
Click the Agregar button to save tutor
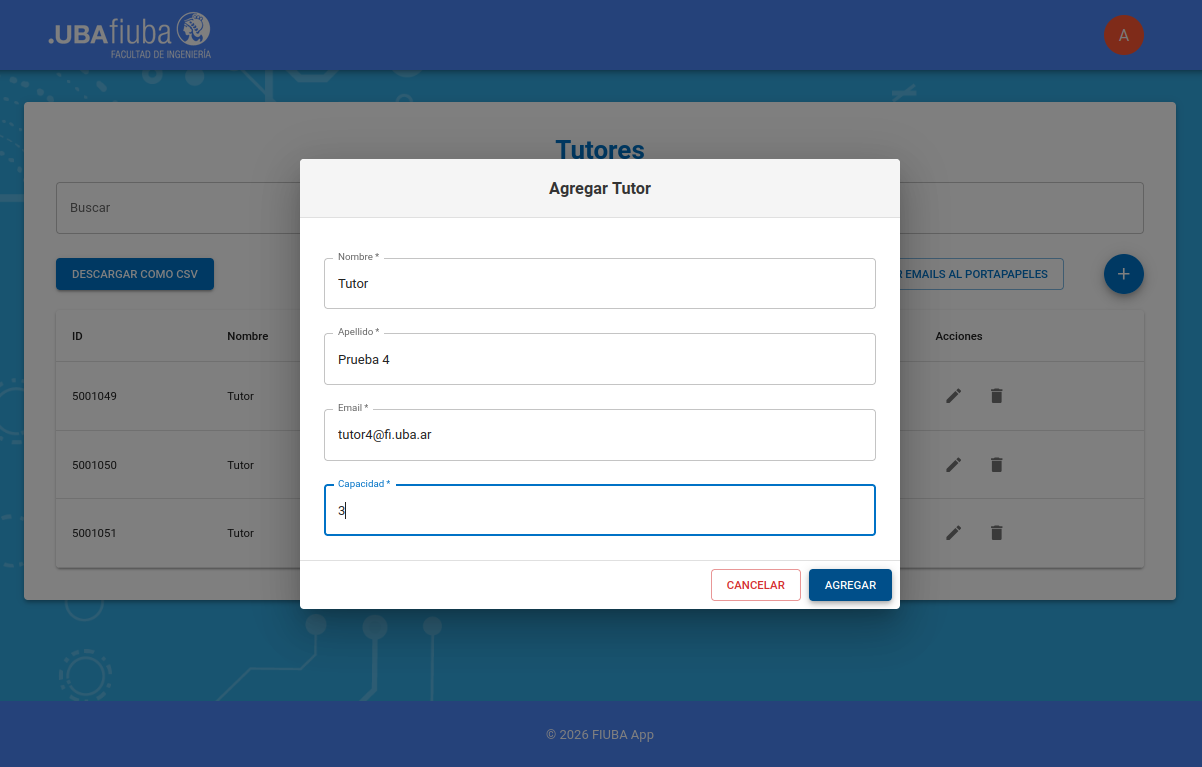point(850,585)
